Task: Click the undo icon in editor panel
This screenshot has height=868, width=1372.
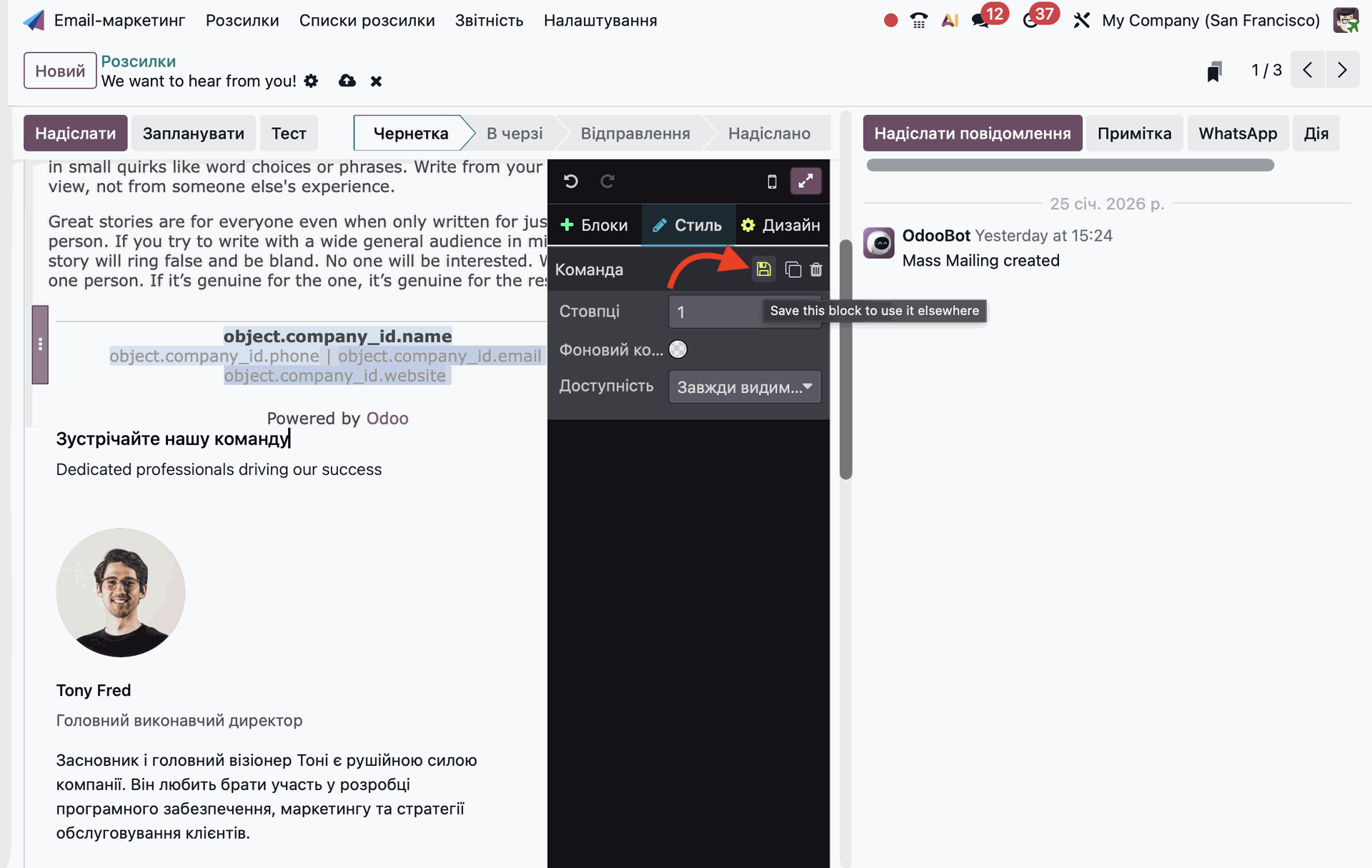Action: 570,181
